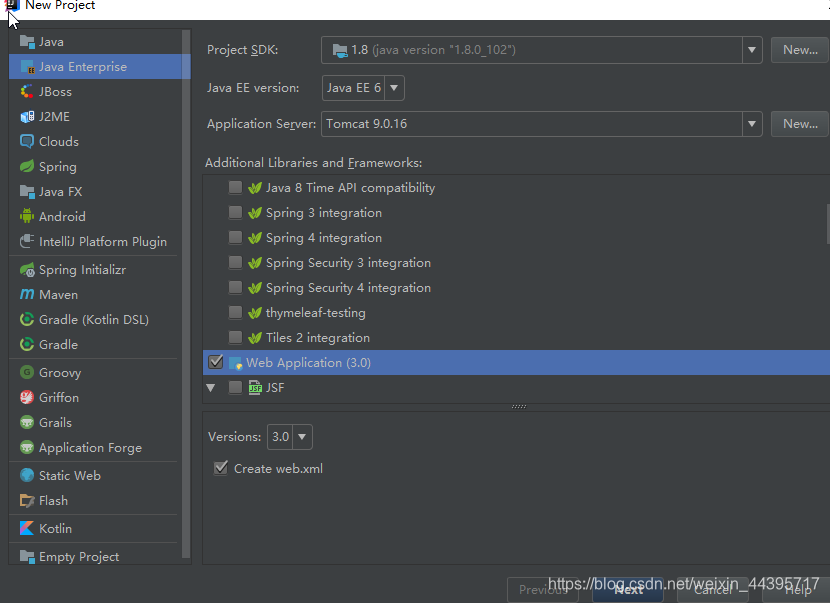Screen dimensions: 830x603
Task: Click the IntelliJ Platform Plugin icon
Action: click(26, 241)
